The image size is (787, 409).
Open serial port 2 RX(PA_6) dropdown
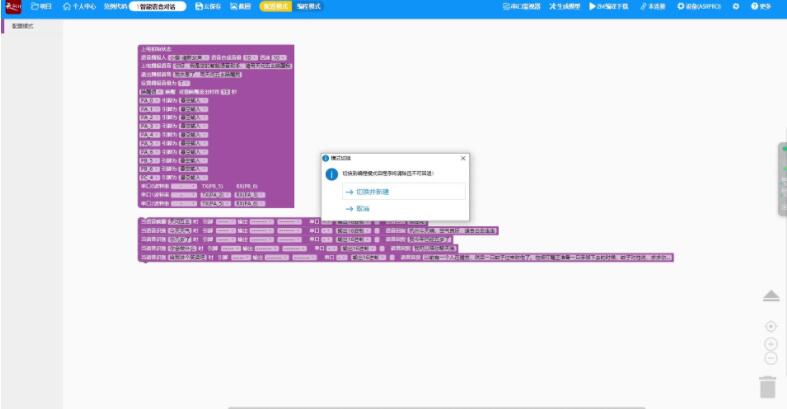249,204
